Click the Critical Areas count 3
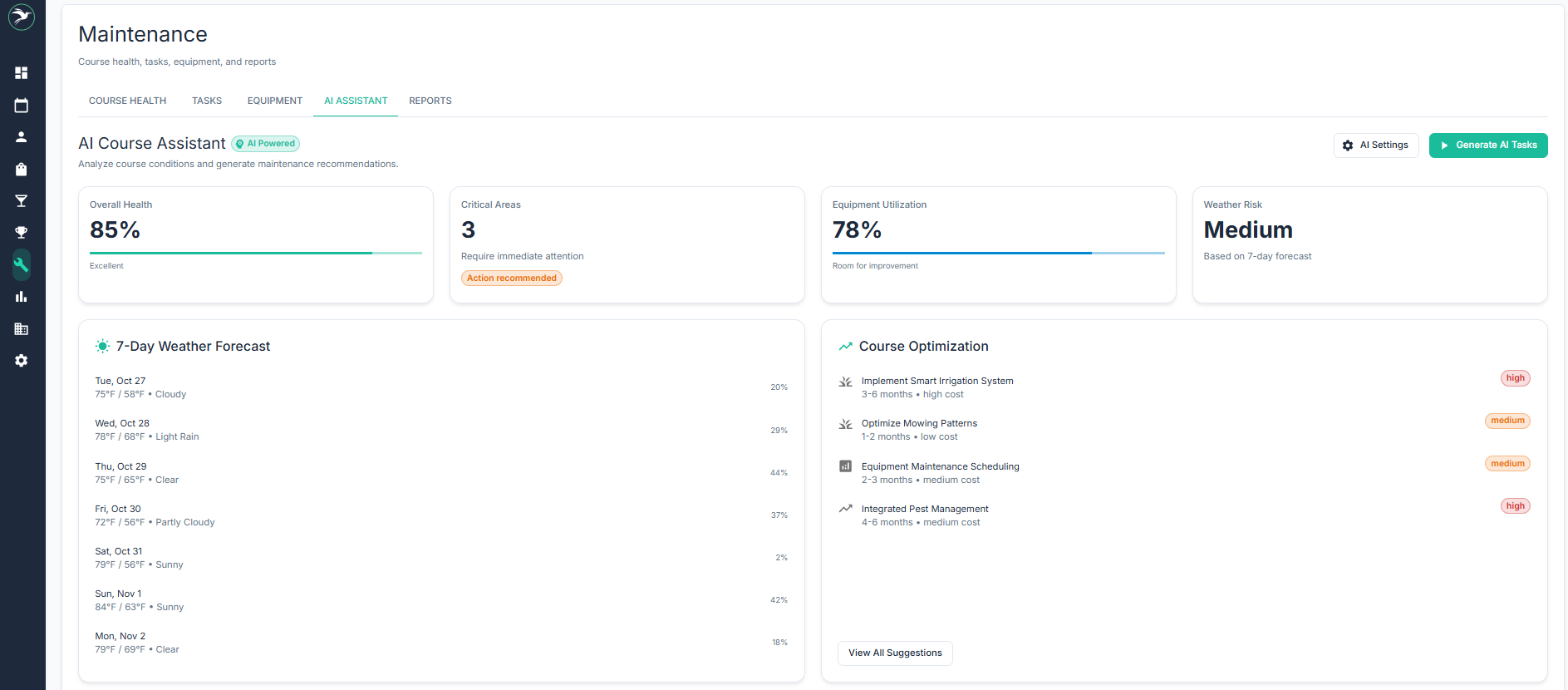This screenshot has height=690, width=1568. point(469,230)
